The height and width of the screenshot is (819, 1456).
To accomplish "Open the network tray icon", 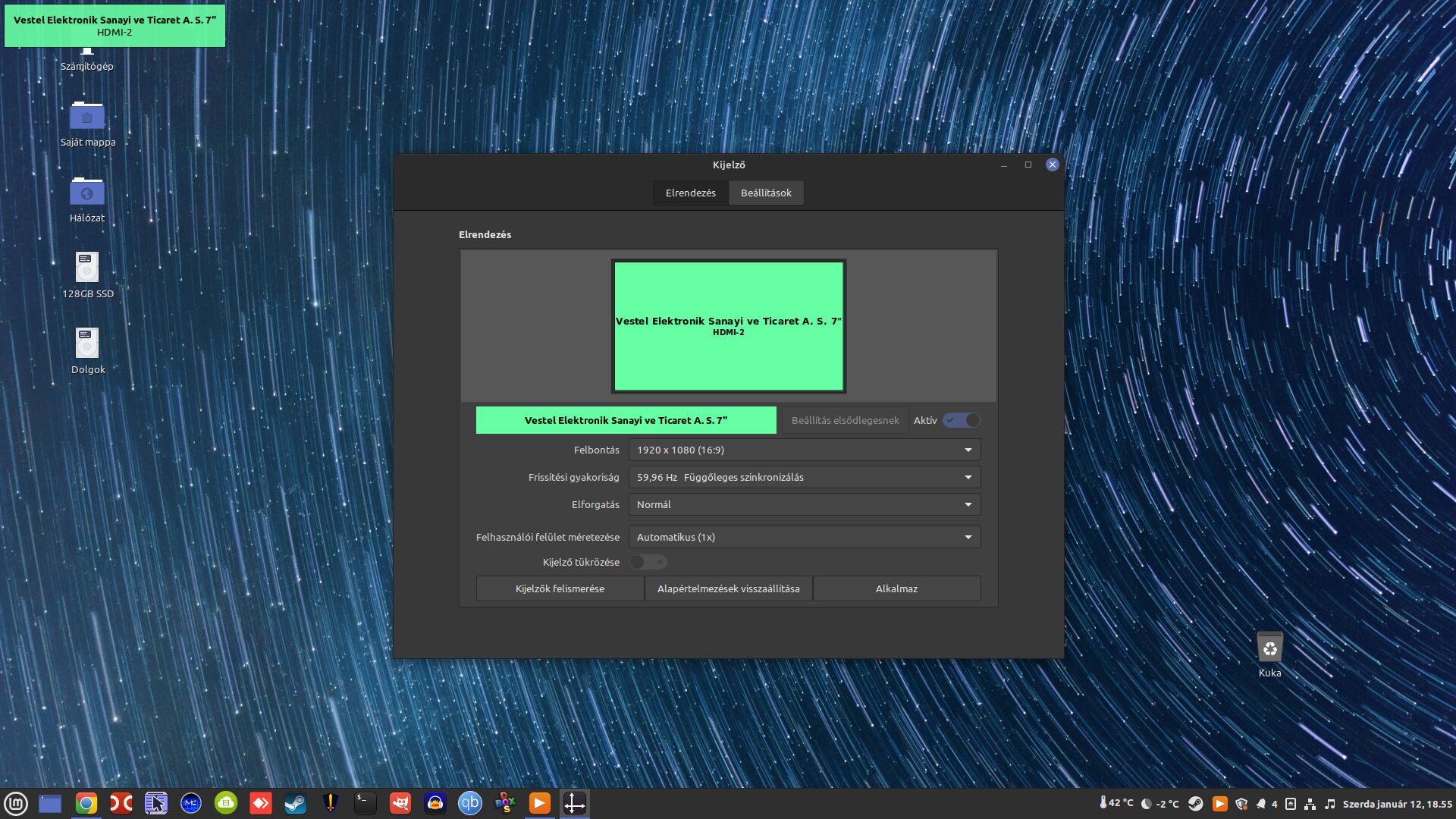I will click(x=1310, y=804).
